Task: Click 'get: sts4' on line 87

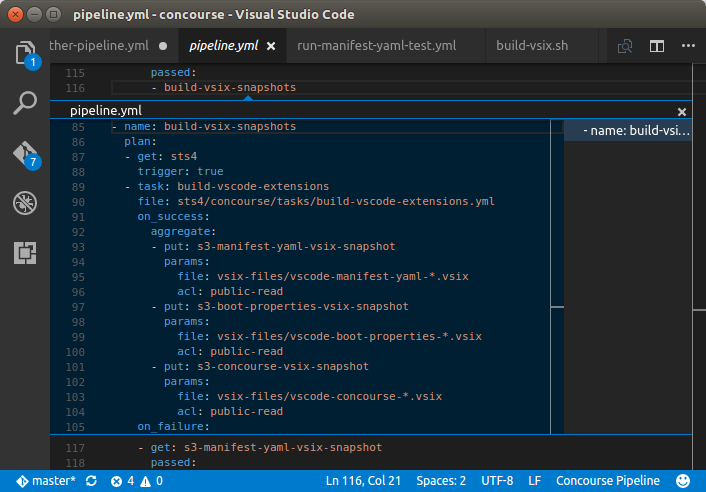Action: pyautogui.click(x=167, y=156)
